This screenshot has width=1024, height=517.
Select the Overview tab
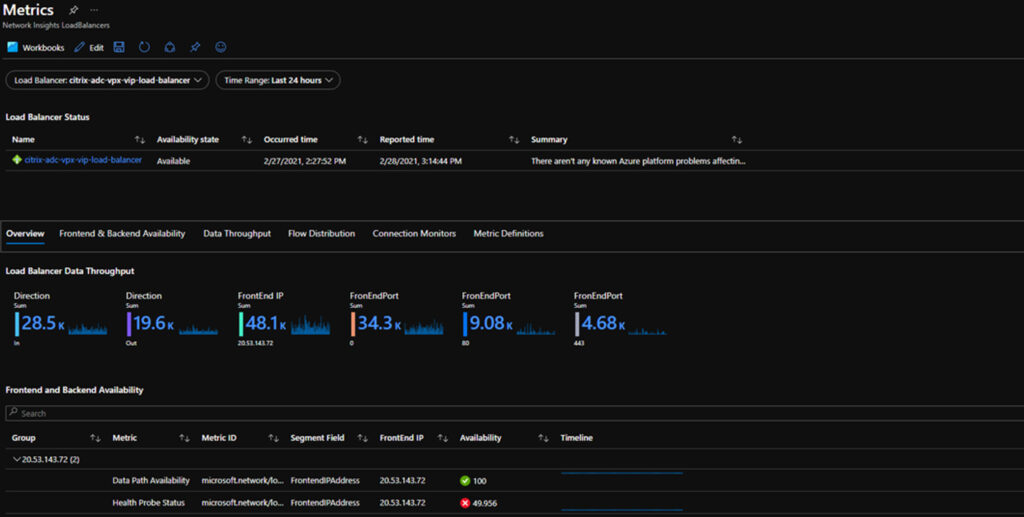point(25,234)
